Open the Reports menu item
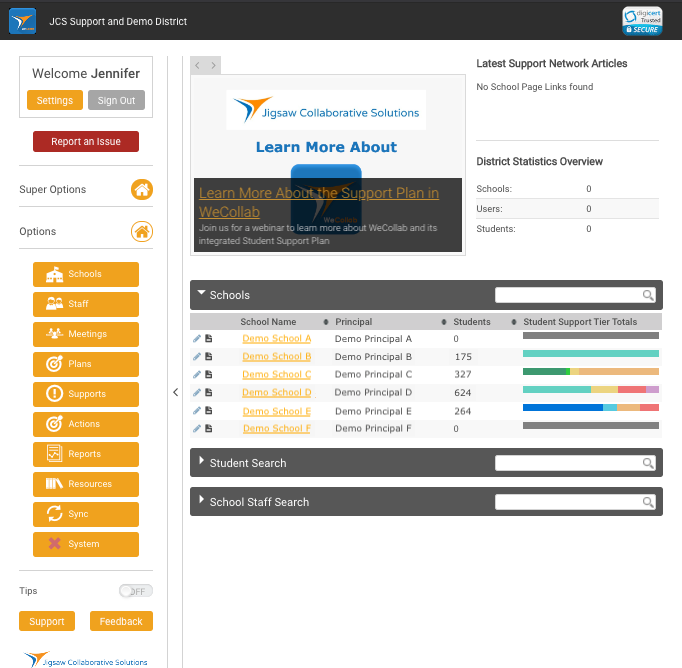The image size is (682, 668). click(86, 454)
